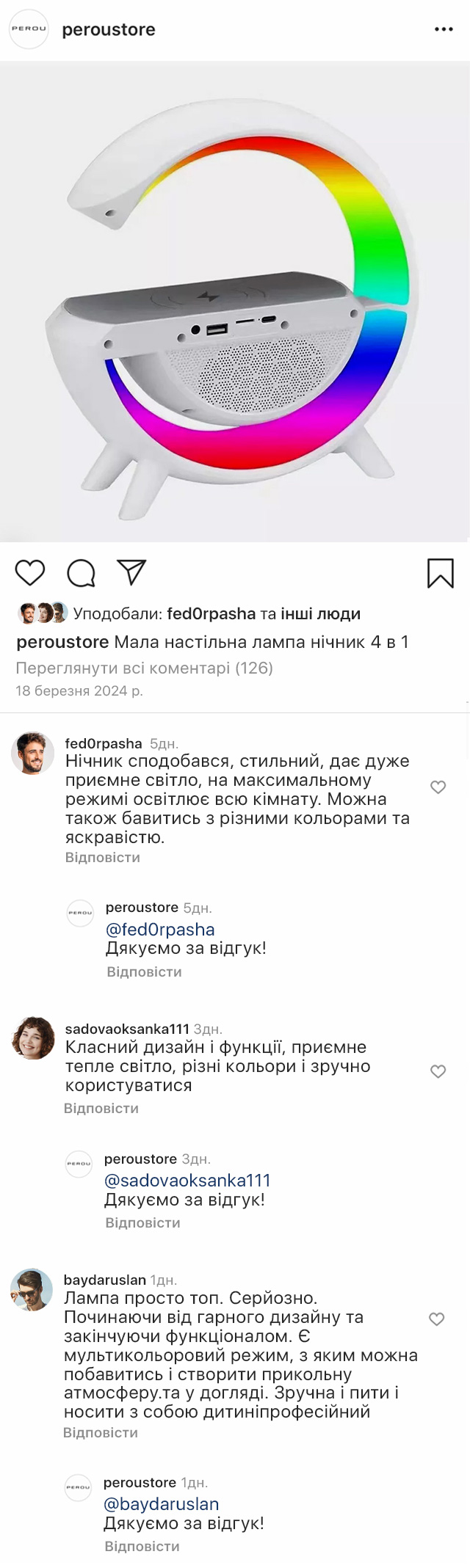This screenshot has height=1568, width=470.
Task: Expand all 126 comments
Action: click(x=144, y=668)
